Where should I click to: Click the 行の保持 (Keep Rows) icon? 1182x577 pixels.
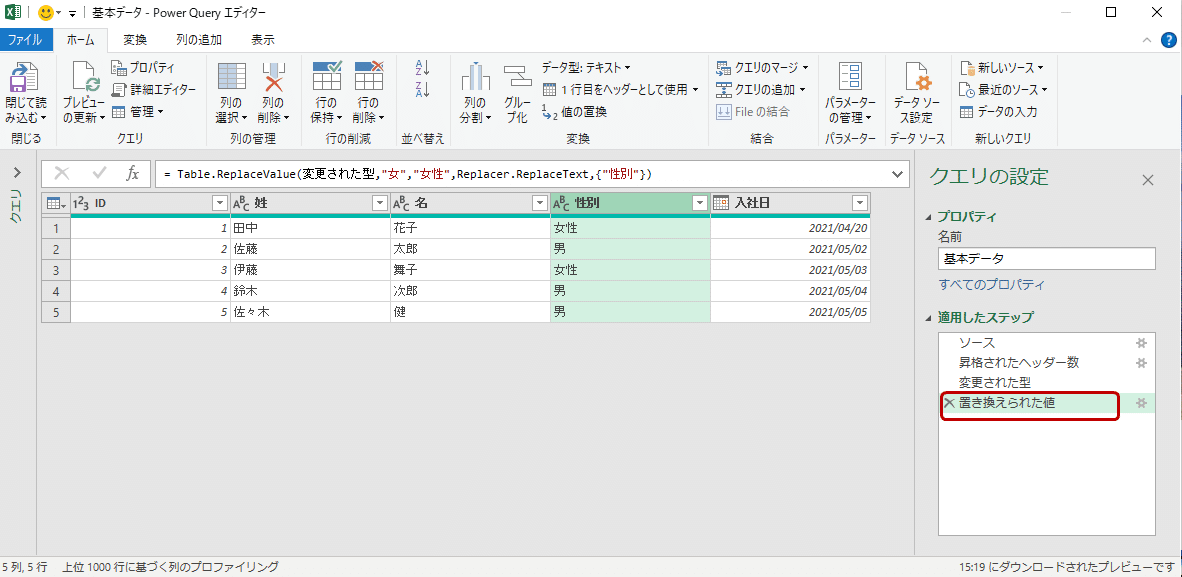326,77
